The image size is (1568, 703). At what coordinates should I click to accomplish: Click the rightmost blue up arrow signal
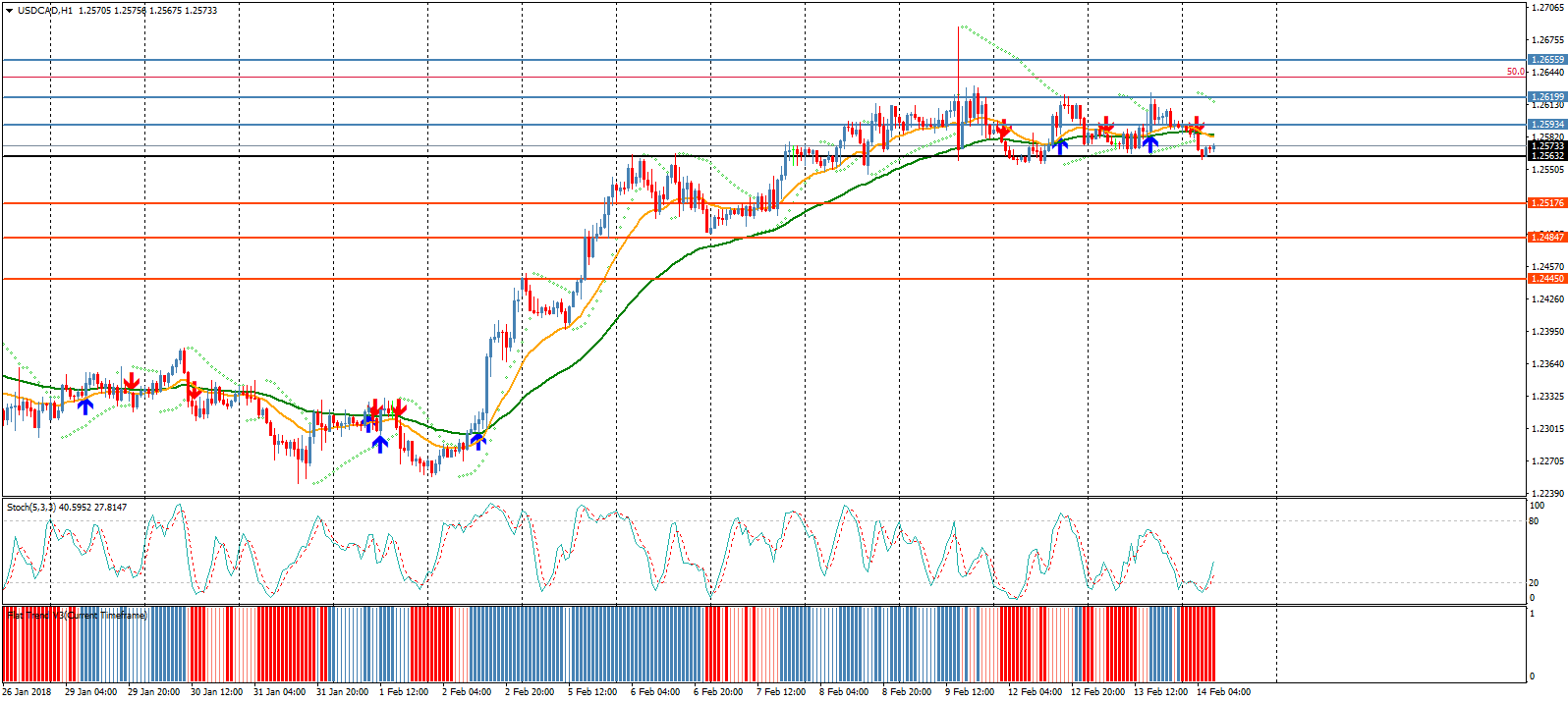coord(1149,144)
